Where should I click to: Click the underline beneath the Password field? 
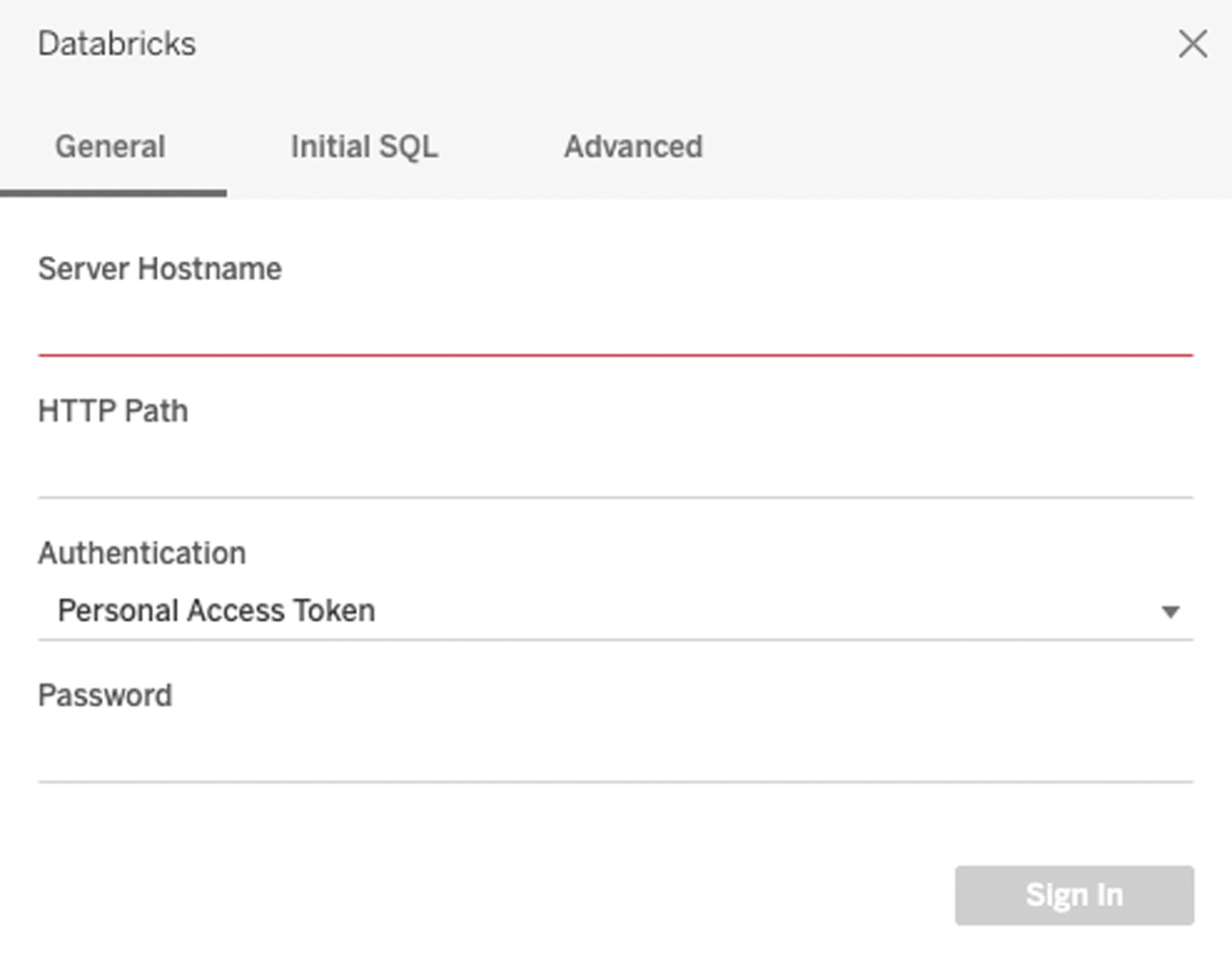pyautogui.click(x=615, y=782)
